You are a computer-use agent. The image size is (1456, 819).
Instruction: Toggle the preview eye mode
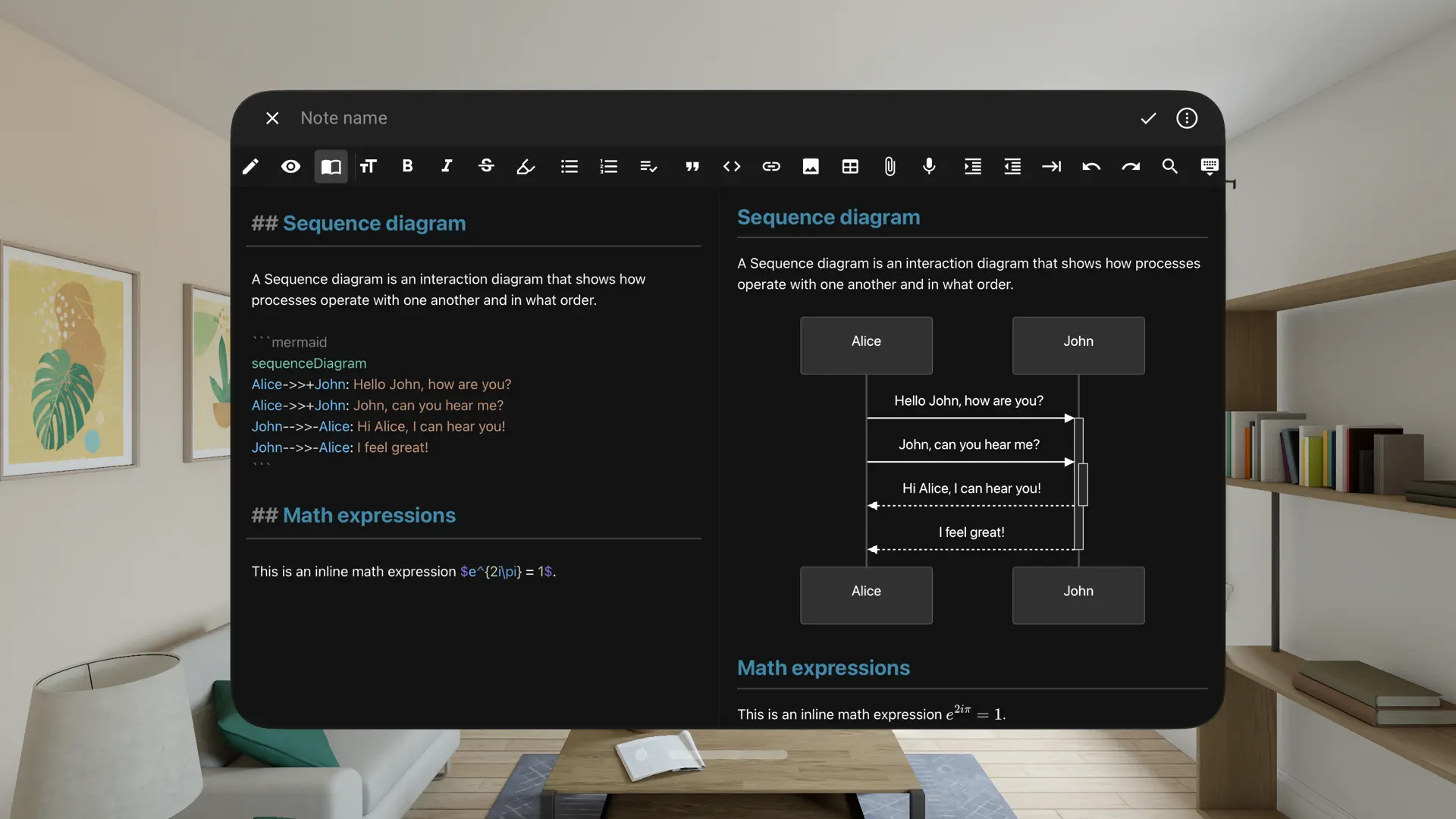pyautogui.click(x=290, y=166)
